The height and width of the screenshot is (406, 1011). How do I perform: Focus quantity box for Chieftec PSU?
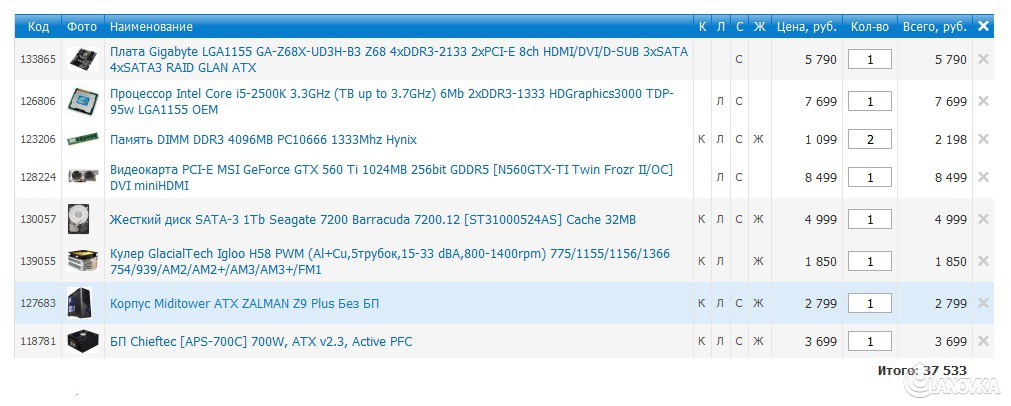click(x=870, y=342)
